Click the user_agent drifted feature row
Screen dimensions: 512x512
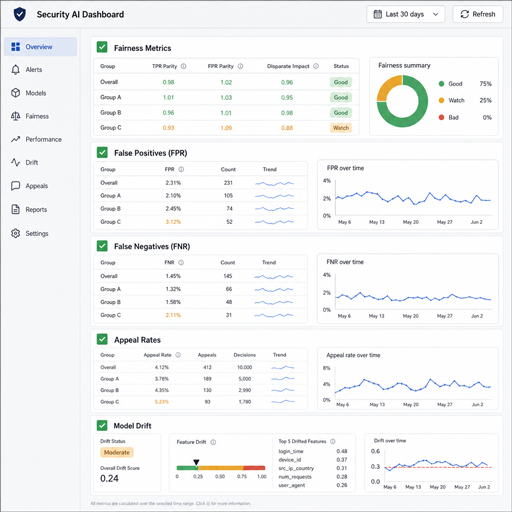[313, 485]
